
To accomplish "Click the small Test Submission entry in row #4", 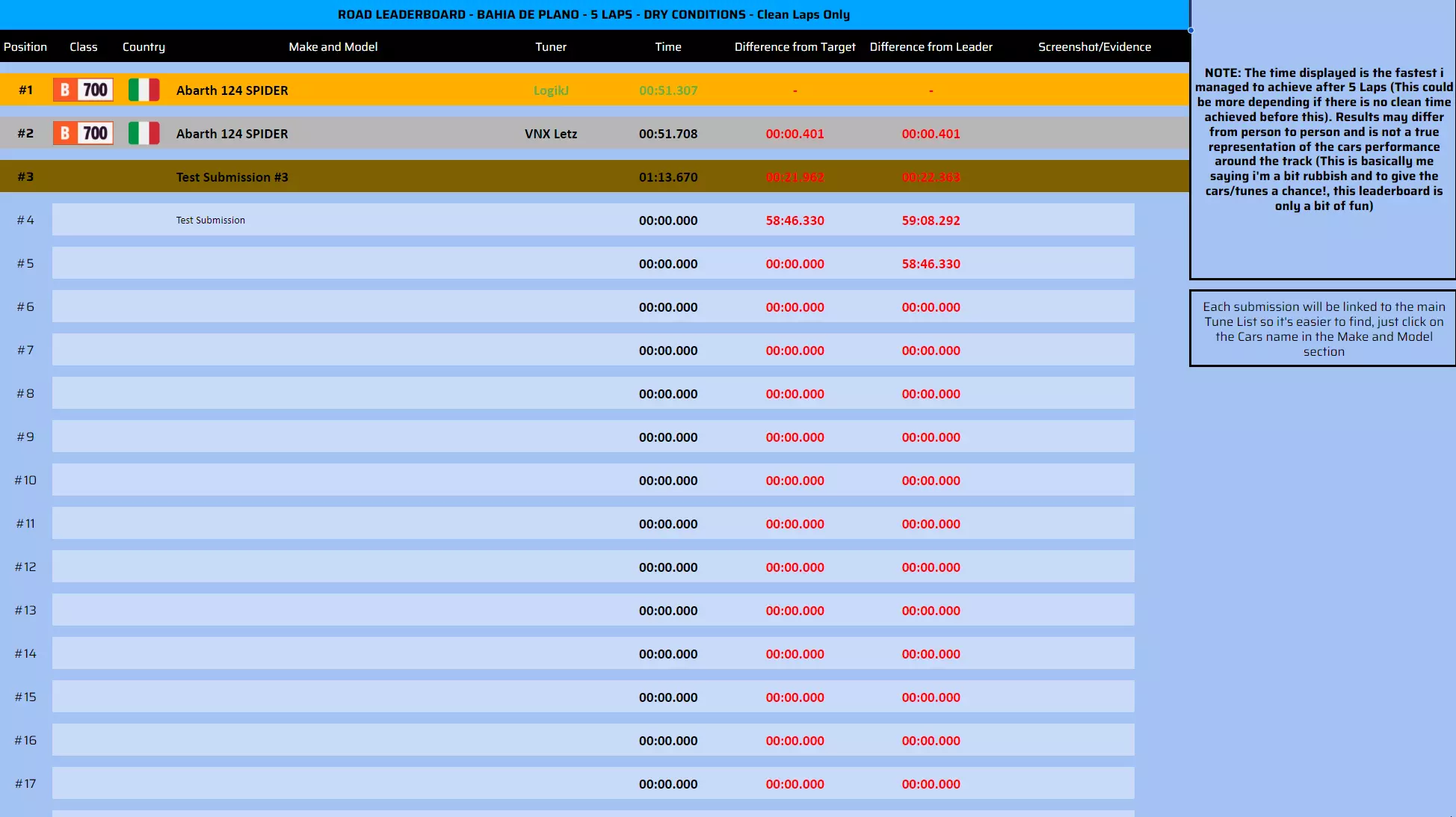I will click(210, 221).
